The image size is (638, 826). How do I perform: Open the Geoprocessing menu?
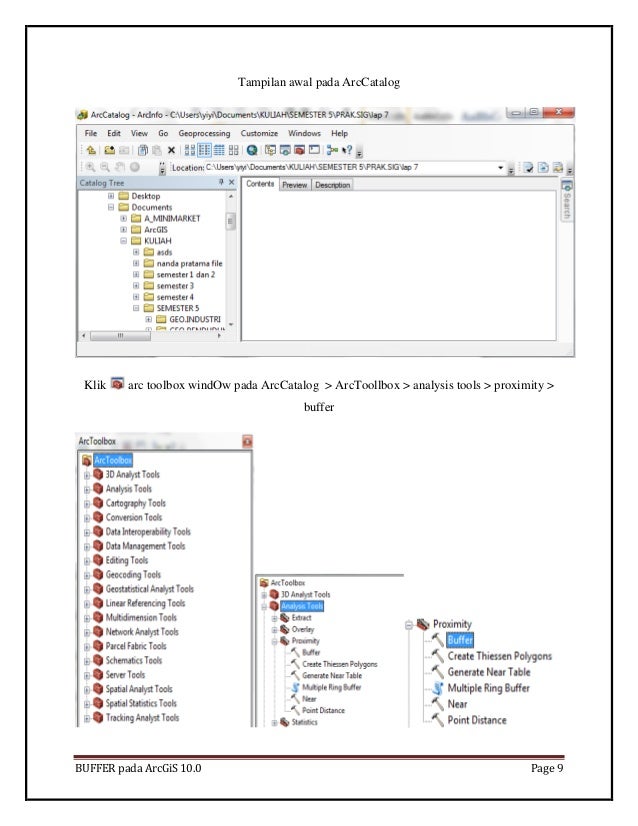coord(204,133)
